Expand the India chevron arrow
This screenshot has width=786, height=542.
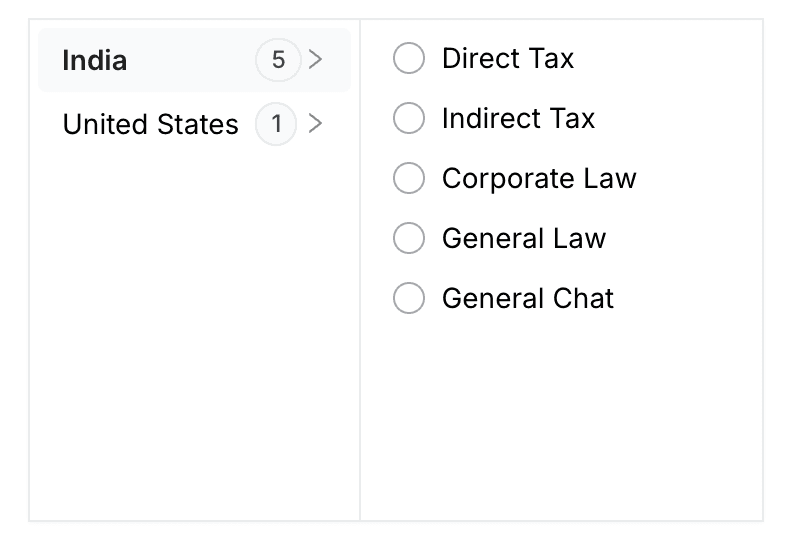pos(316,60)
